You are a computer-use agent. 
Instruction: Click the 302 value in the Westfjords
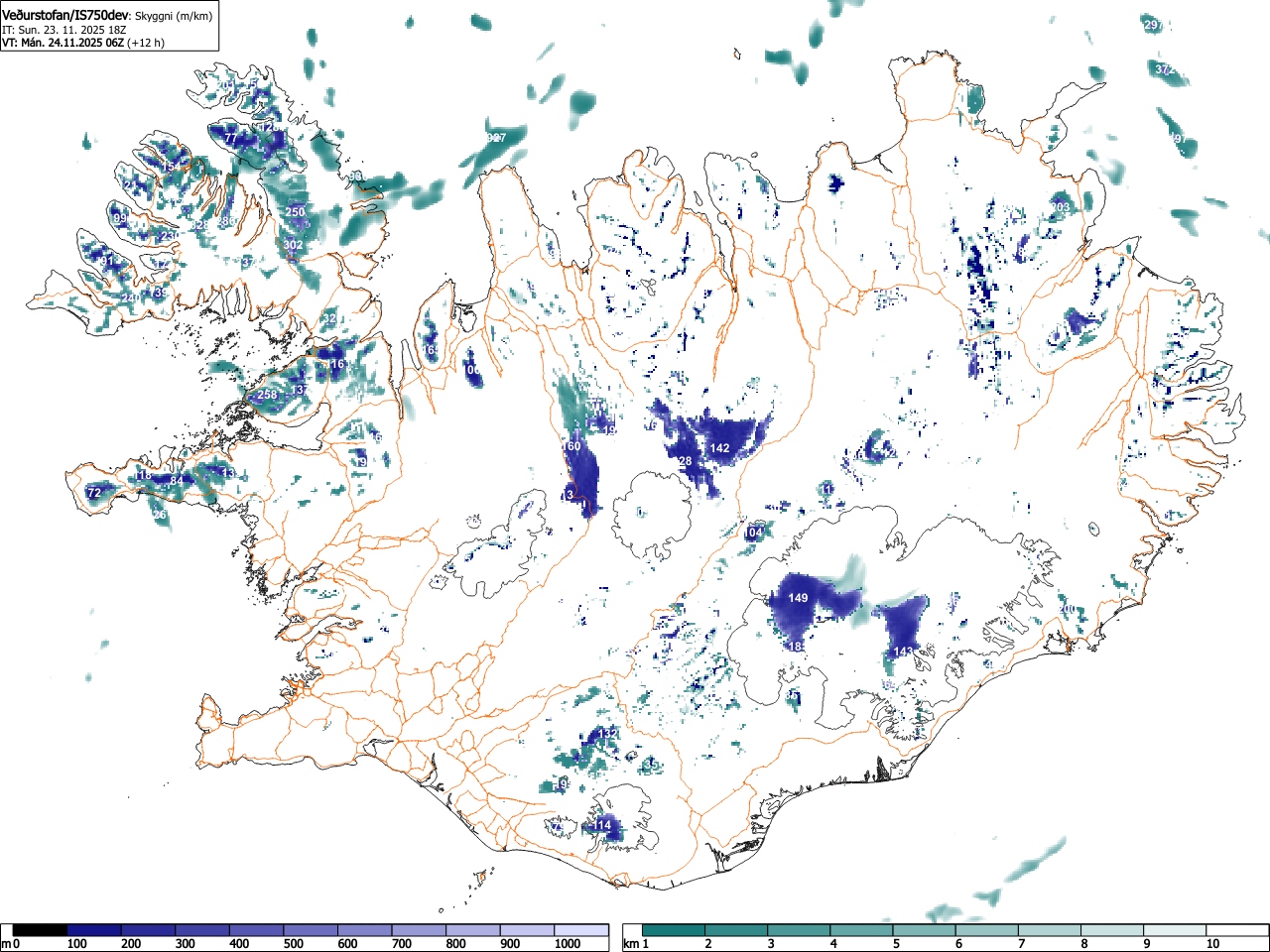coord(293,245)
